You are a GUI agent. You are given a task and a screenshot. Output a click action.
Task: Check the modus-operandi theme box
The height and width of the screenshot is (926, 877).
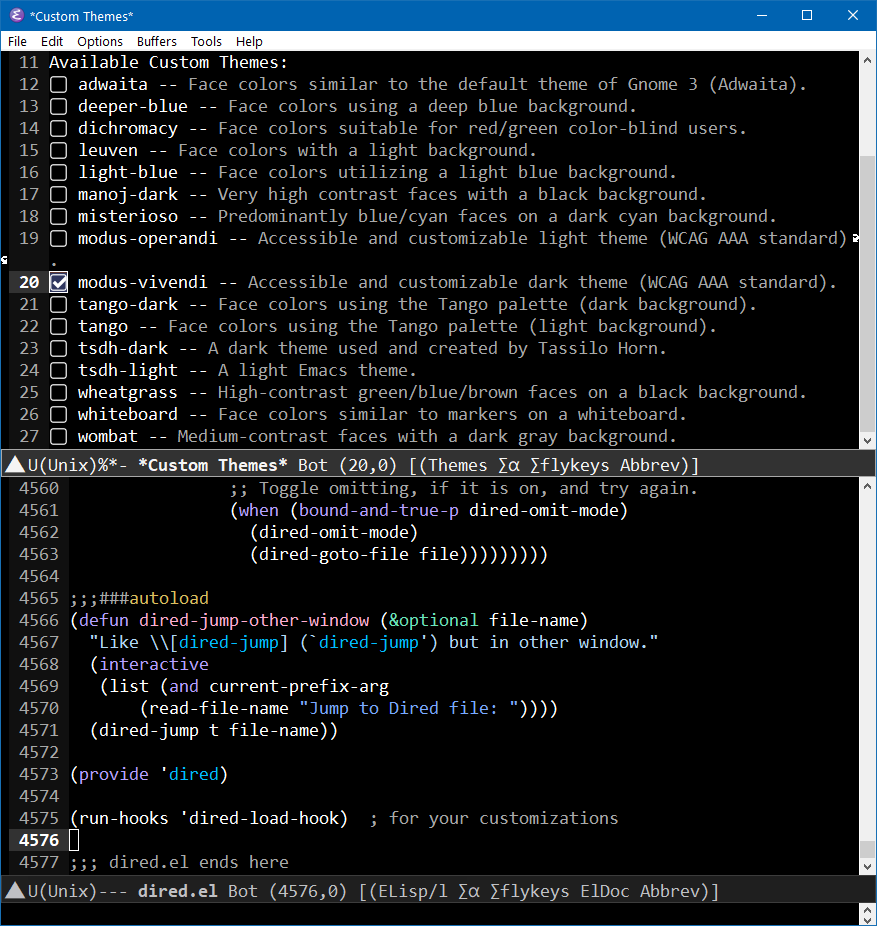click(58, 239)
